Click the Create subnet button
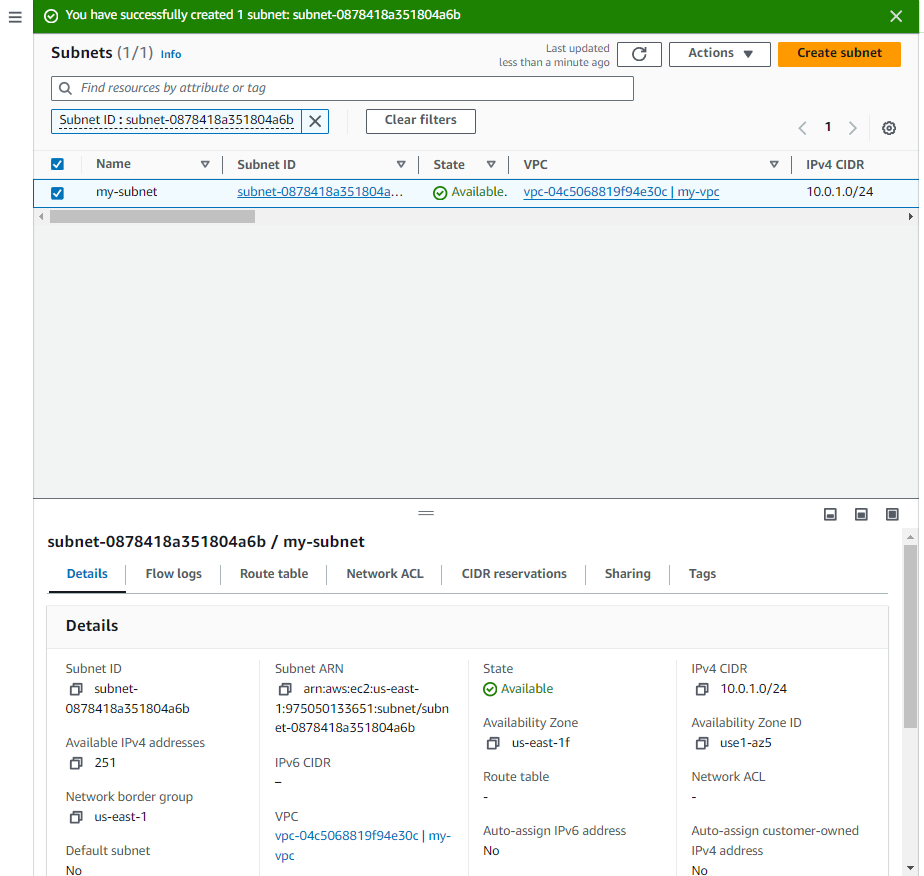This screenshot has width=924, height=876. tap(839, 54)
